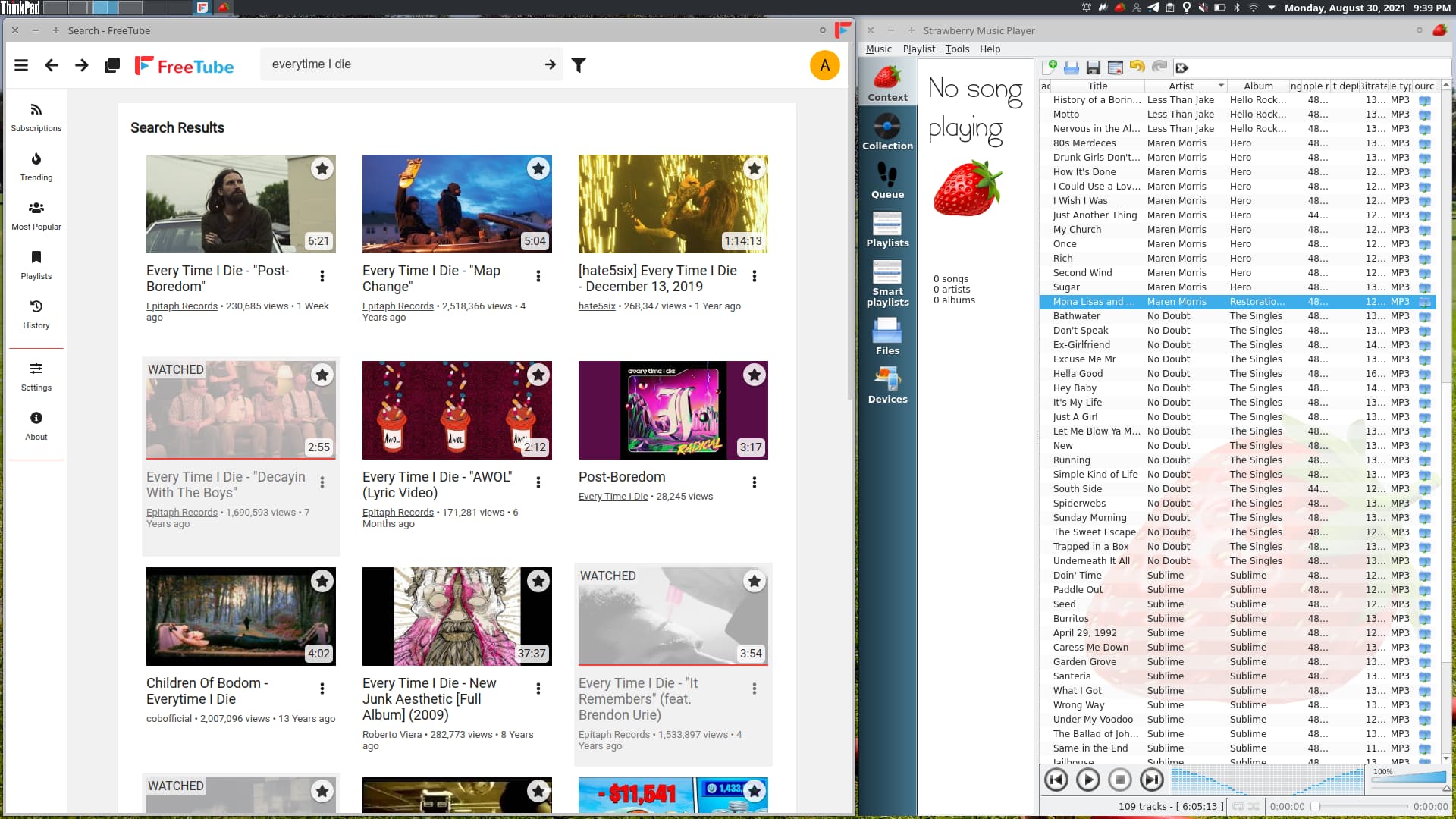Star the Post-Boredom playlist result
The height and width of the screenshot is (819, 1456).
click(x=755, y=375)
